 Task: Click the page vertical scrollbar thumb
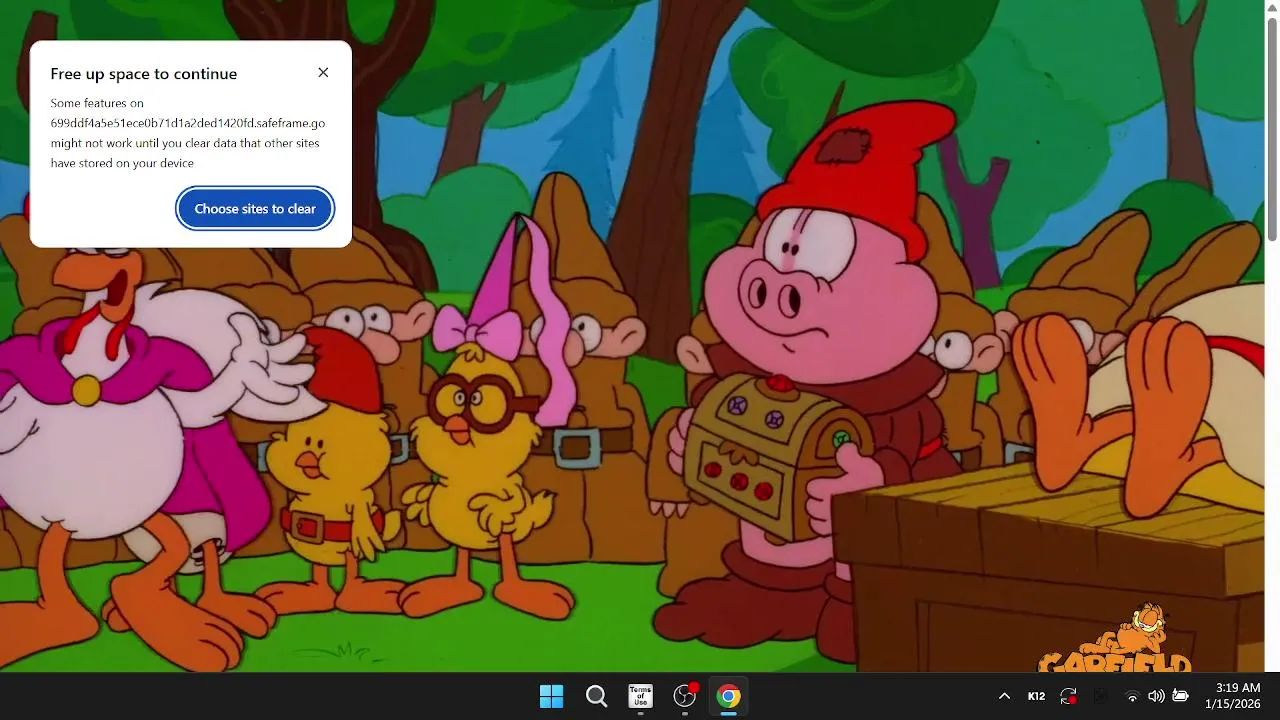coord(1272,127)
